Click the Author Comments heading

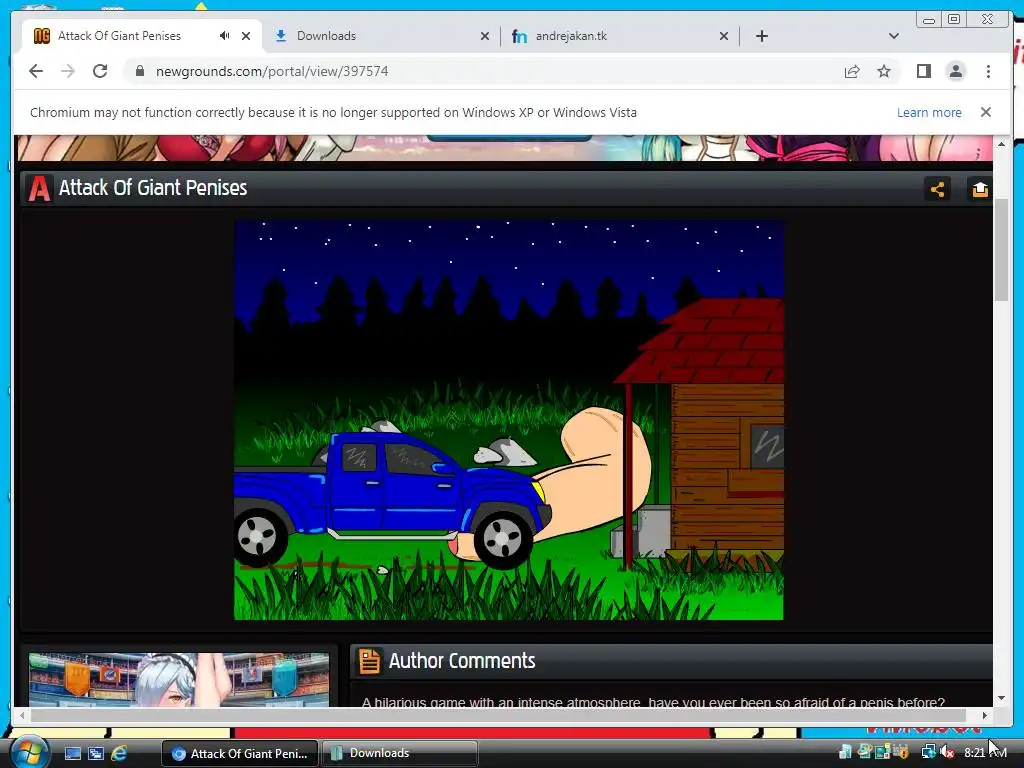(x=462, y=661)
